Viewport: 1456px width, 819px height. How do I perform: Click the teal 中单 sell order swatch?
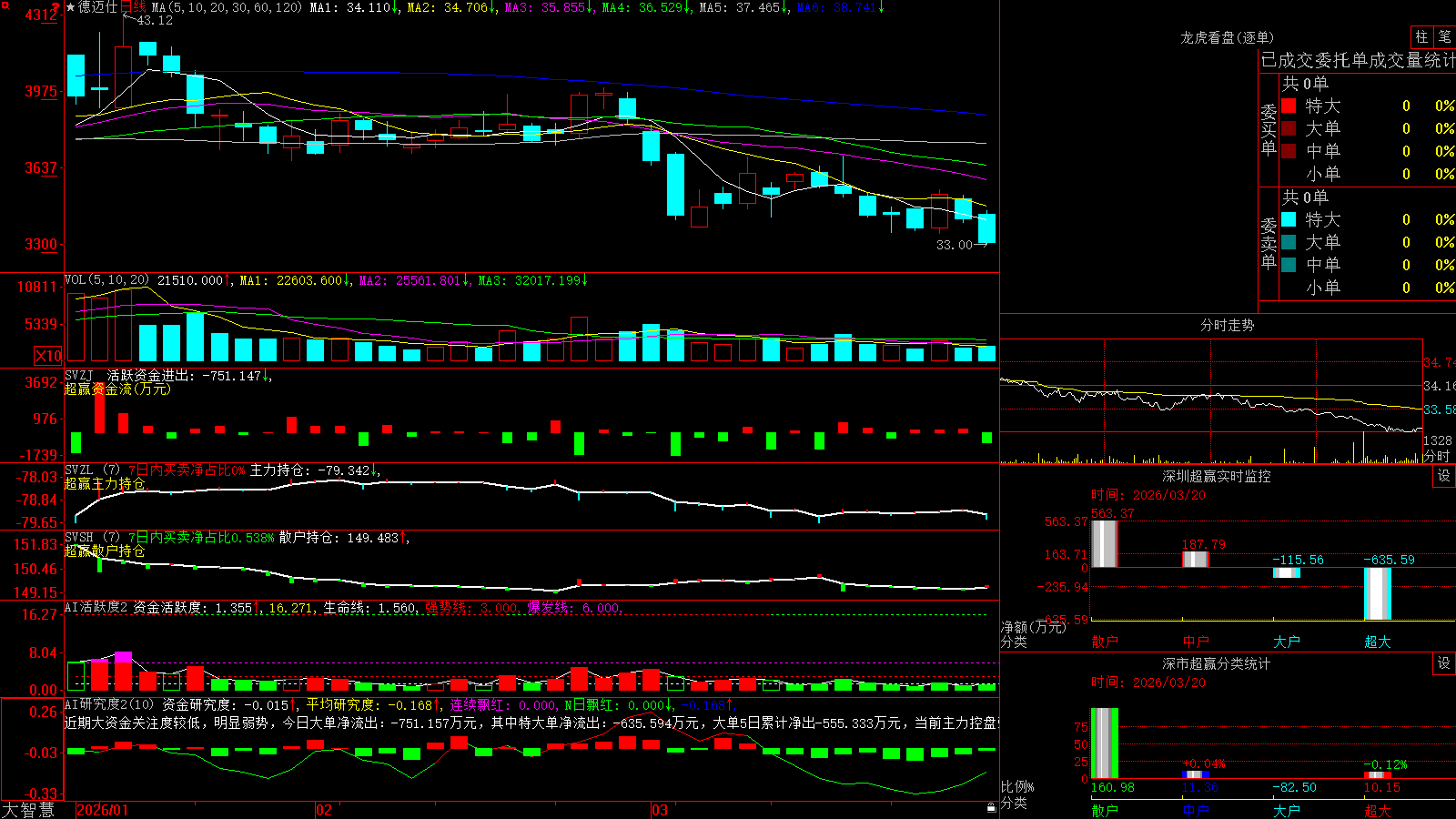[x=1289, y=264]
